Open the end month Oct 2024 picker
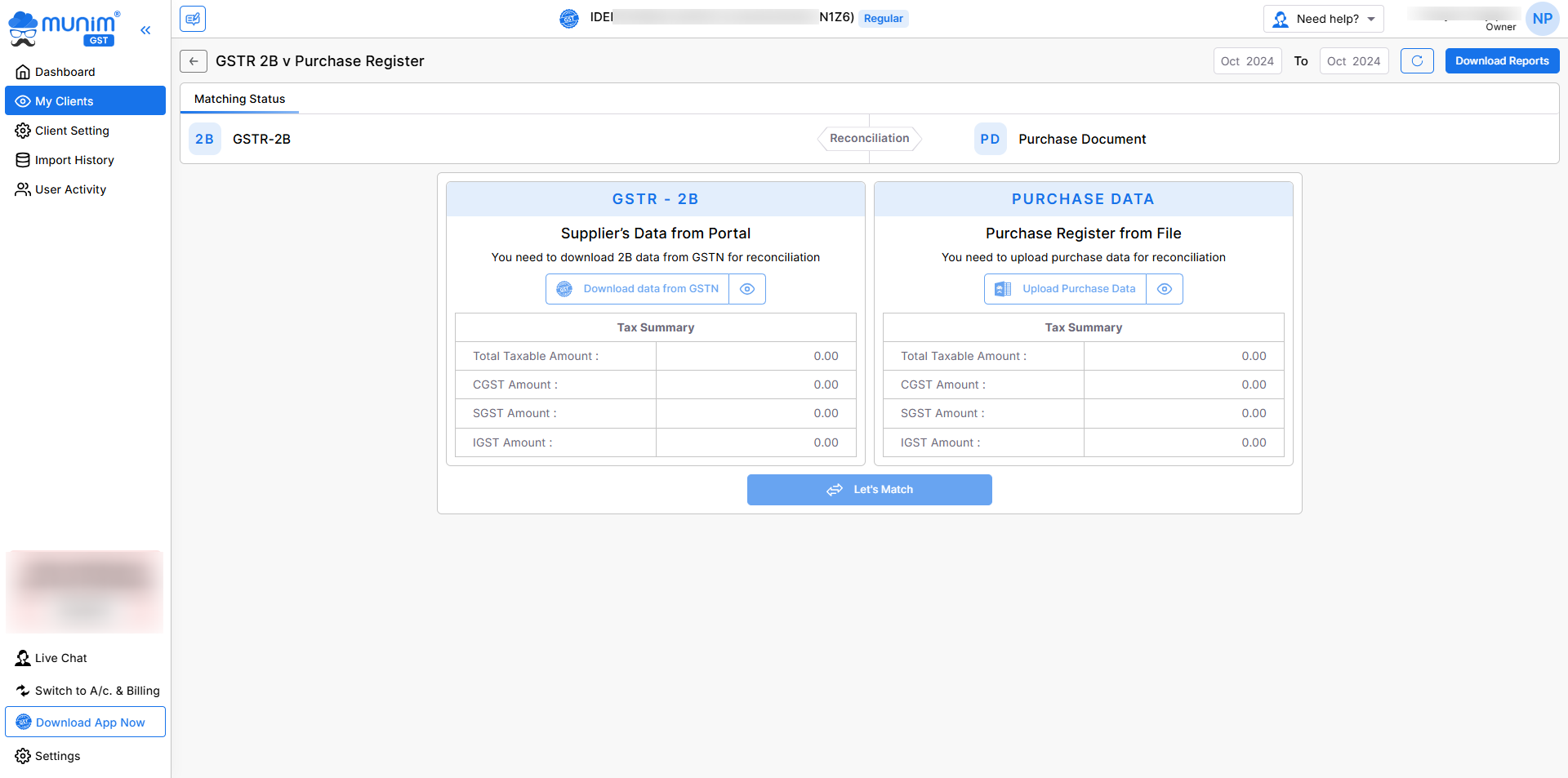 1353,61
